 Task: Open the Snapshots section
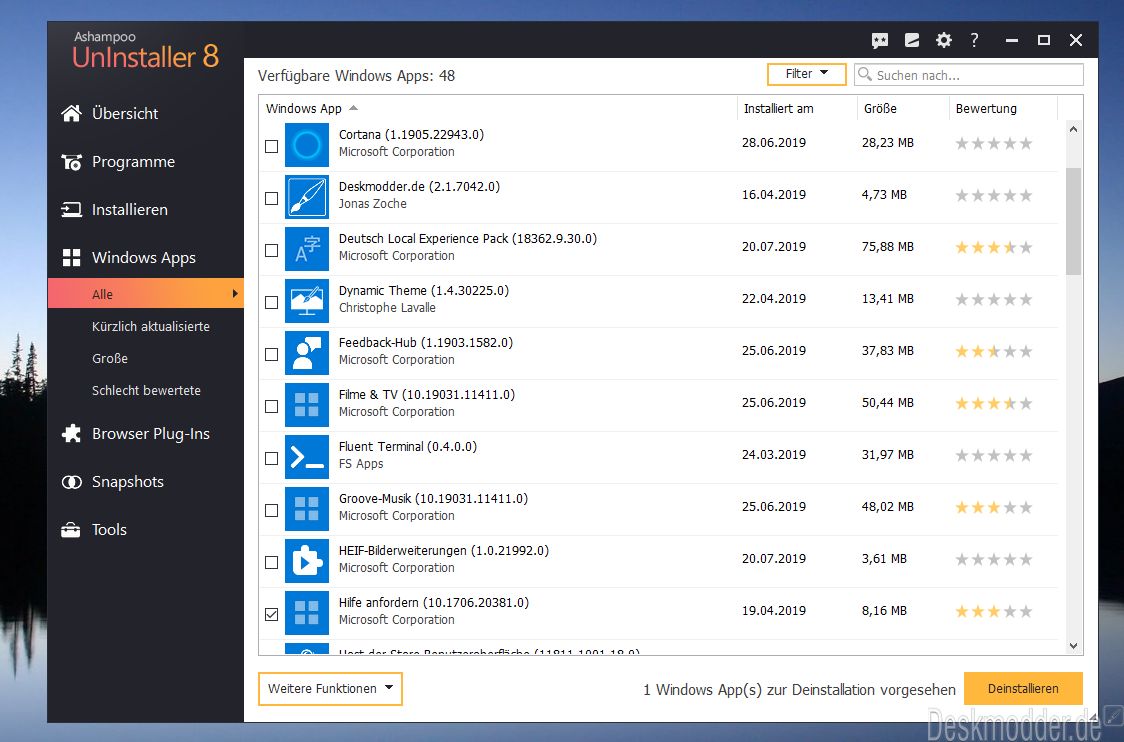pos(128,482)
